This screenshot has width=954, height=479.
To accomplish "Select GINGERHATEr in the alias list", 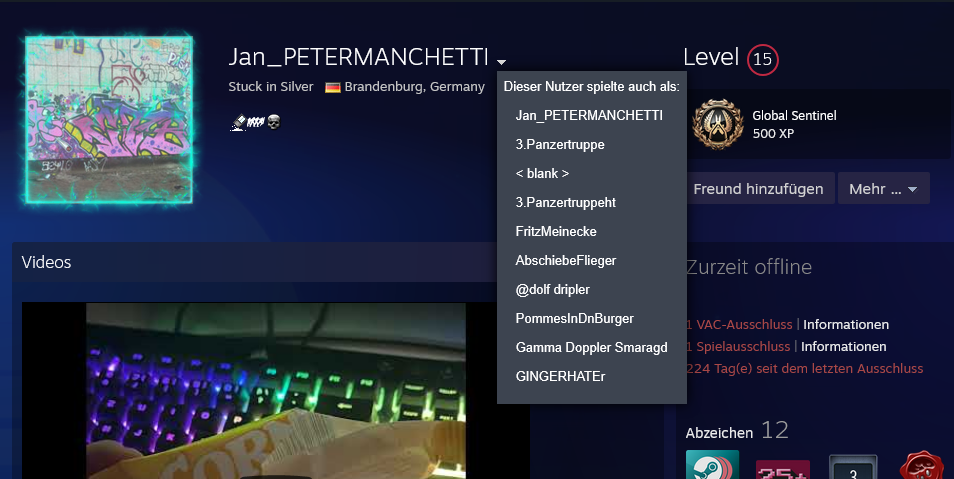I will (x=560, y=377).
